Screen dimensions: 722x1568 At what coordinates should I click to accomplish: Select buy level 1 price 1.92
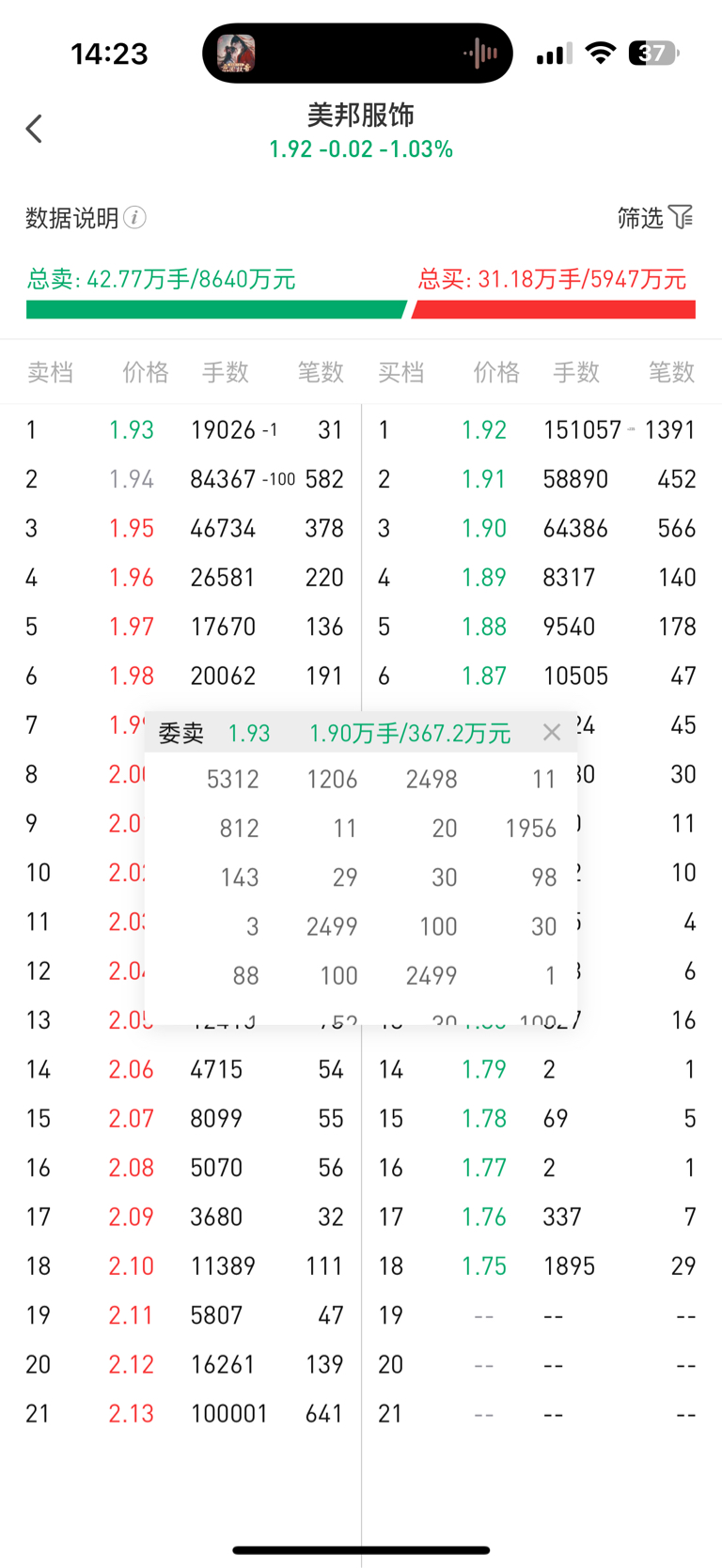point(484,430)
